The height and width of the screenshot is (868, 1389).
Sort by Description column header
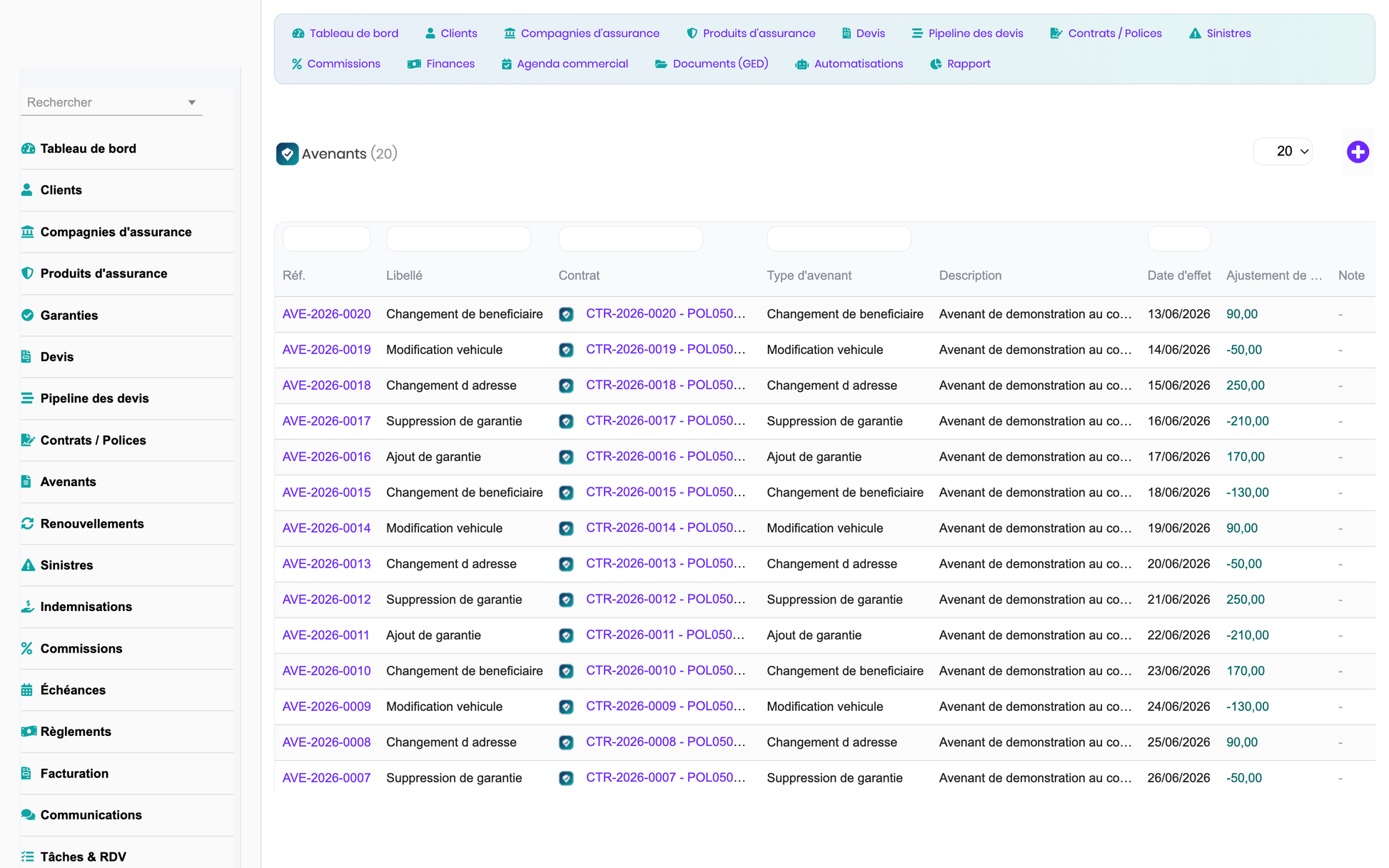pyautogui.click(x=970, y=276)
